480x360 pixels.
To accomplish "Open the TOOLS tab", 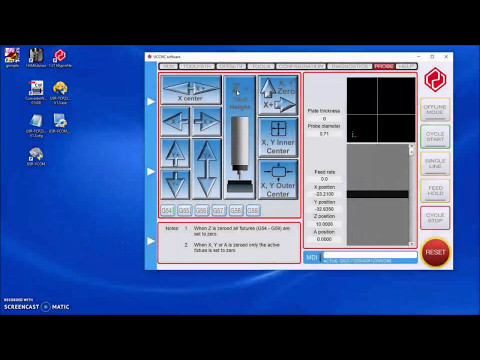I will [261, 66].
